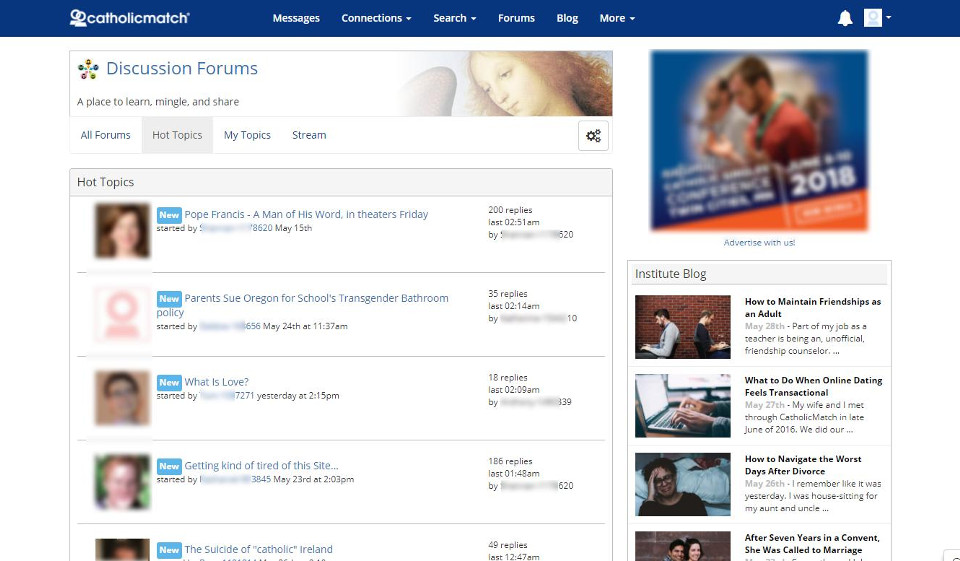Open Parents Sue Oregon transgender bathroom topic
Viewport: 960px width, 561px height.
click(316, 298)
